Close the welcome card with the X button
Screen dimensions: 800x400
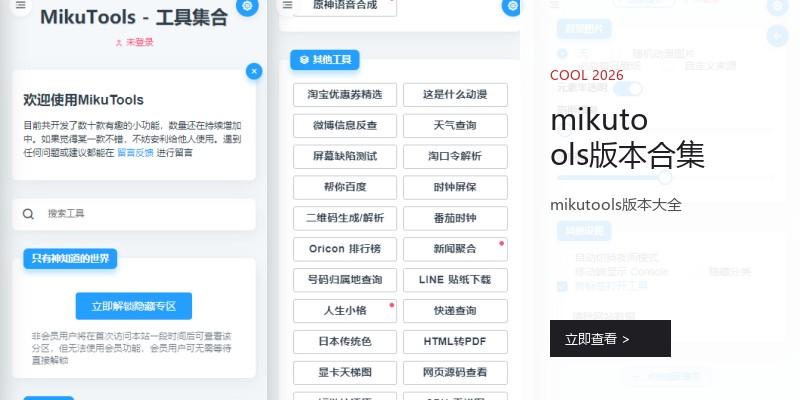tap(254, 71)
